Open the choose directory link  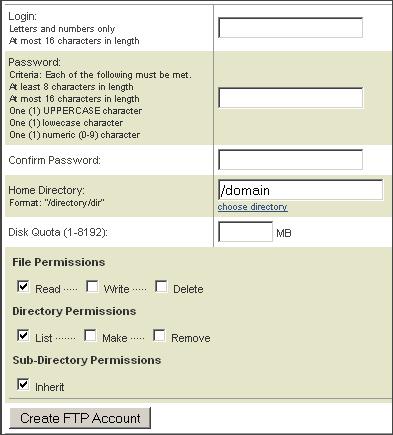point(252,207)
